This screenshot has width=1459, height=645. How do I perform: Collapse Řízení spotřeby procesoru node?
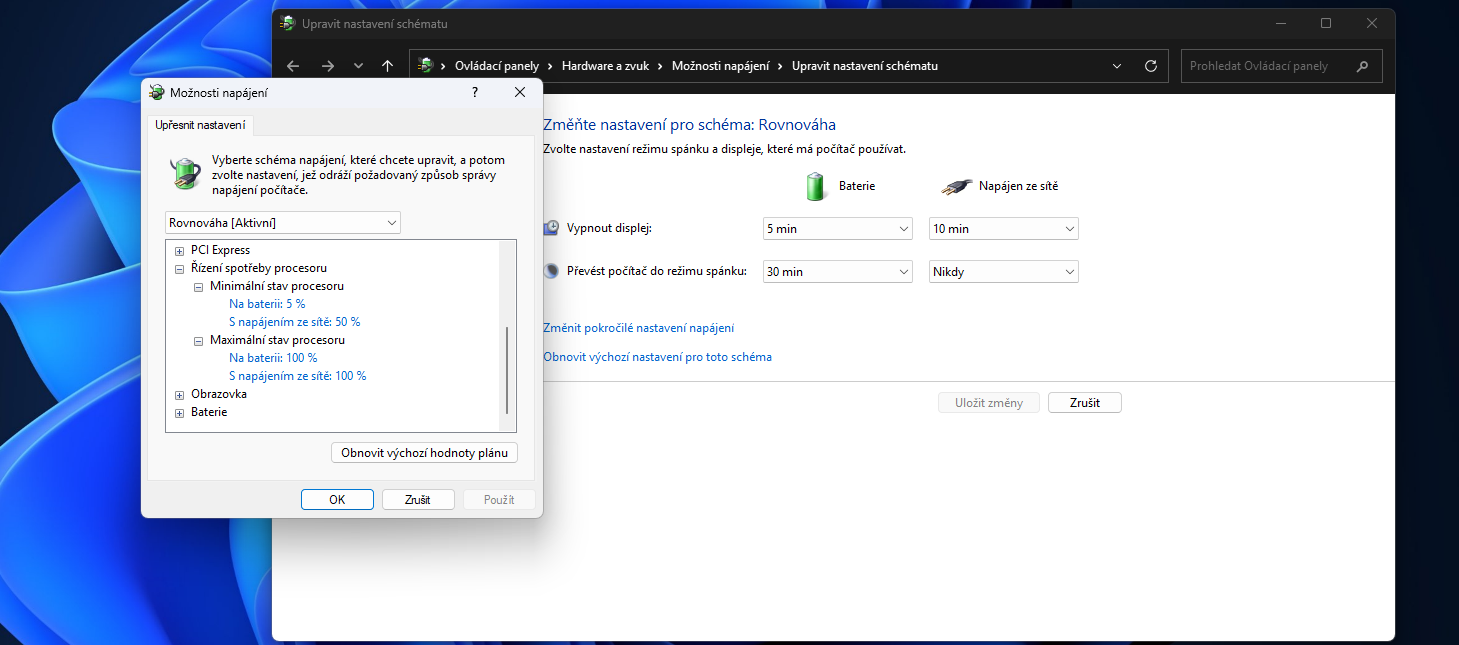pos(180,269)
